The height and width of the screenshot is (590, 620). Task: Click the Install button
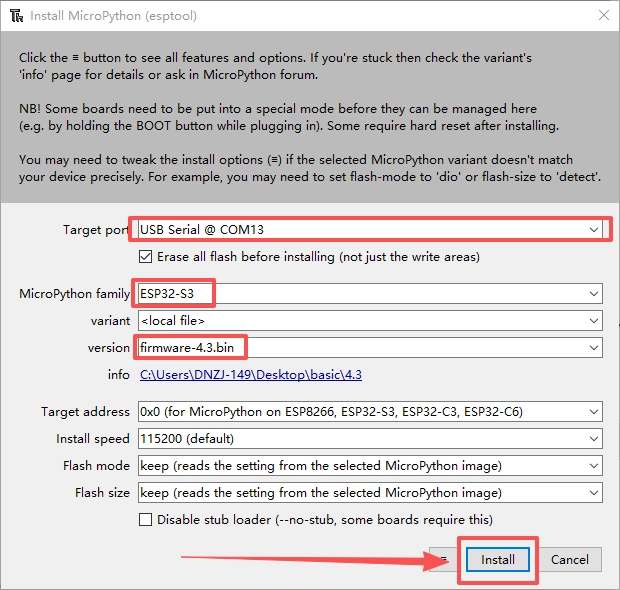(x=497, y=560)
